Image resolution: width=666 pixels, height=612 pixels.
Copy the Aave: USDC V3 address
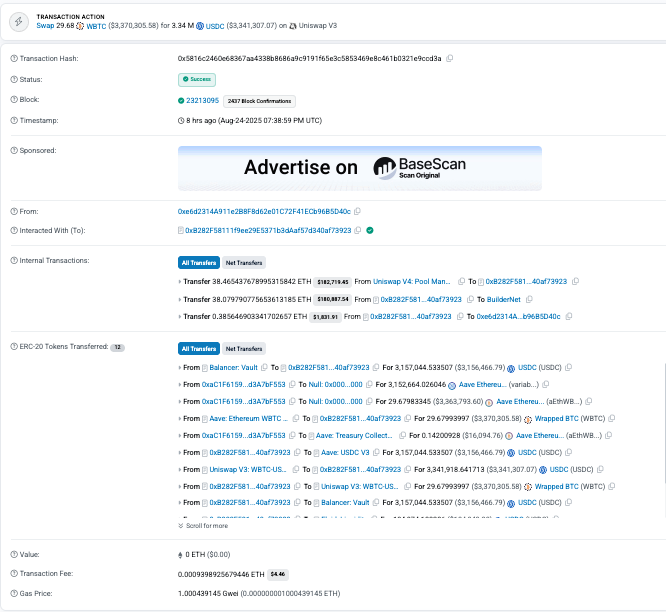coord(376,452)
